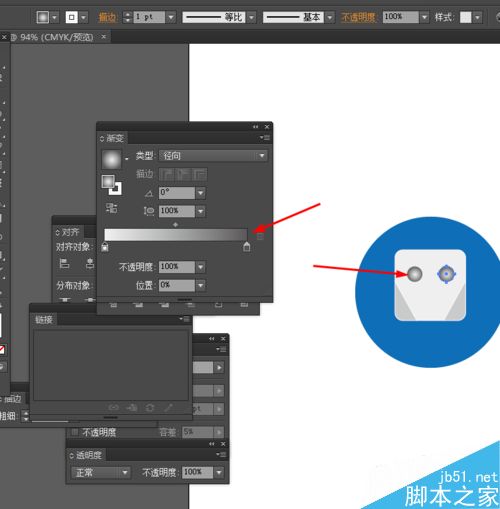Click the 1 pt stroke weight field
Viewport: 500px width, 509px height.
tap(149, 17)
